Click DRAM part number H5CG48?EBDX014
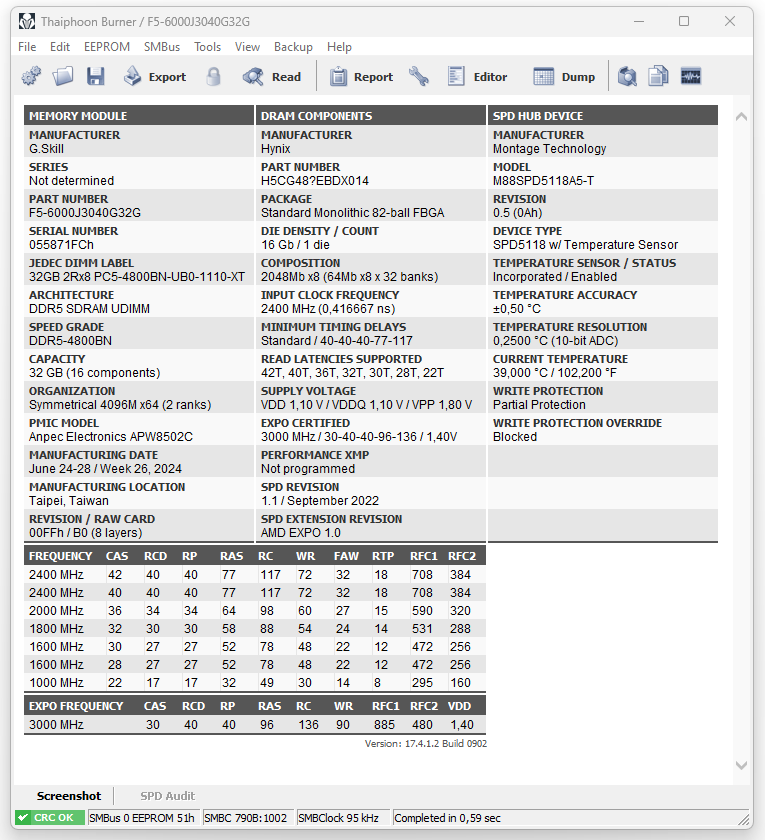This screenshot has height=840, width=765. (x=314, y=181)
